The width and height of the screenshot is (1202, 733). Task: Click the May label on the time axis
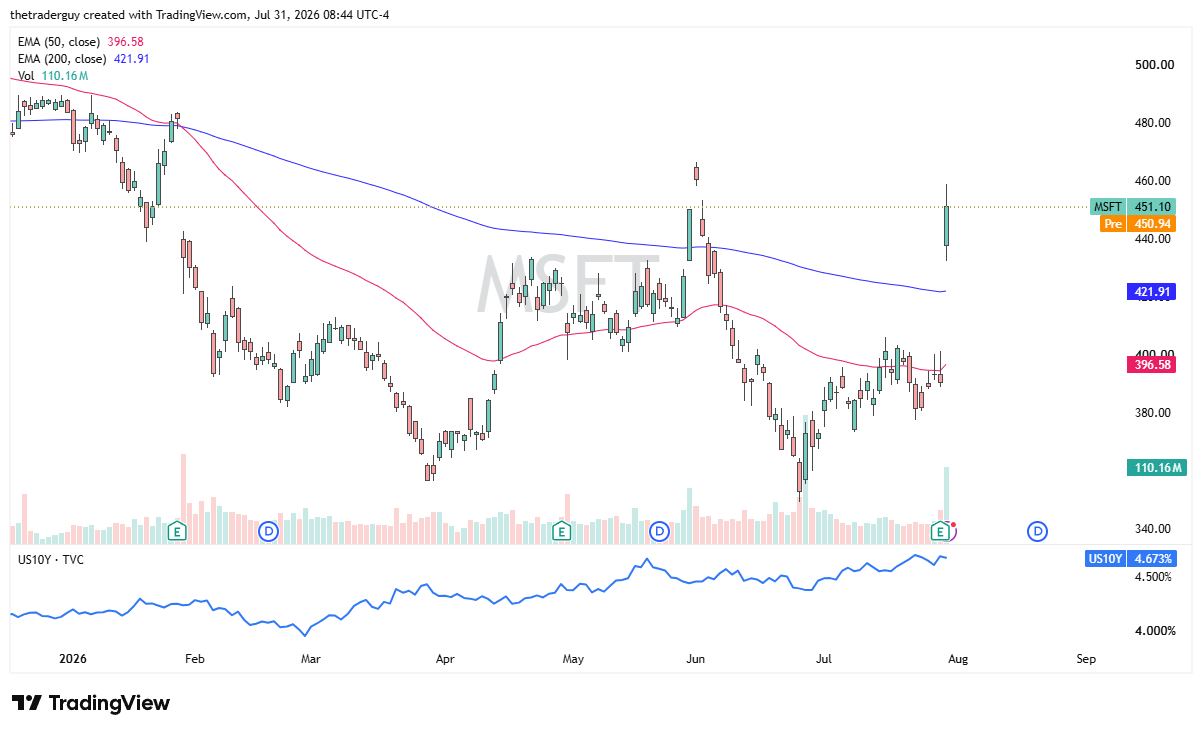coord(573,659)
